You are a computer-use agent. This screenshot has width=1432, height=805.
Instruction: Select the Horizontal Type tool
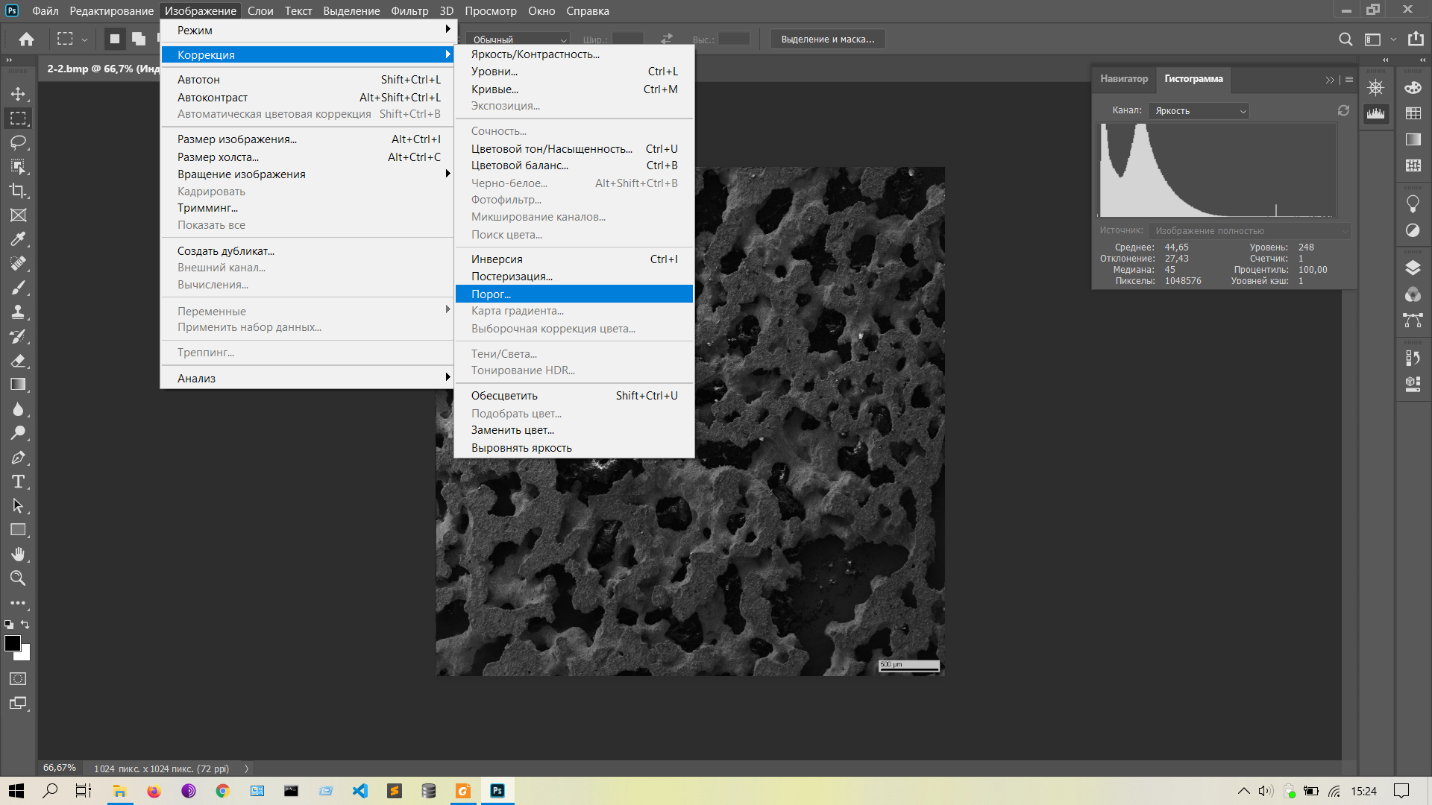point(18,482)
